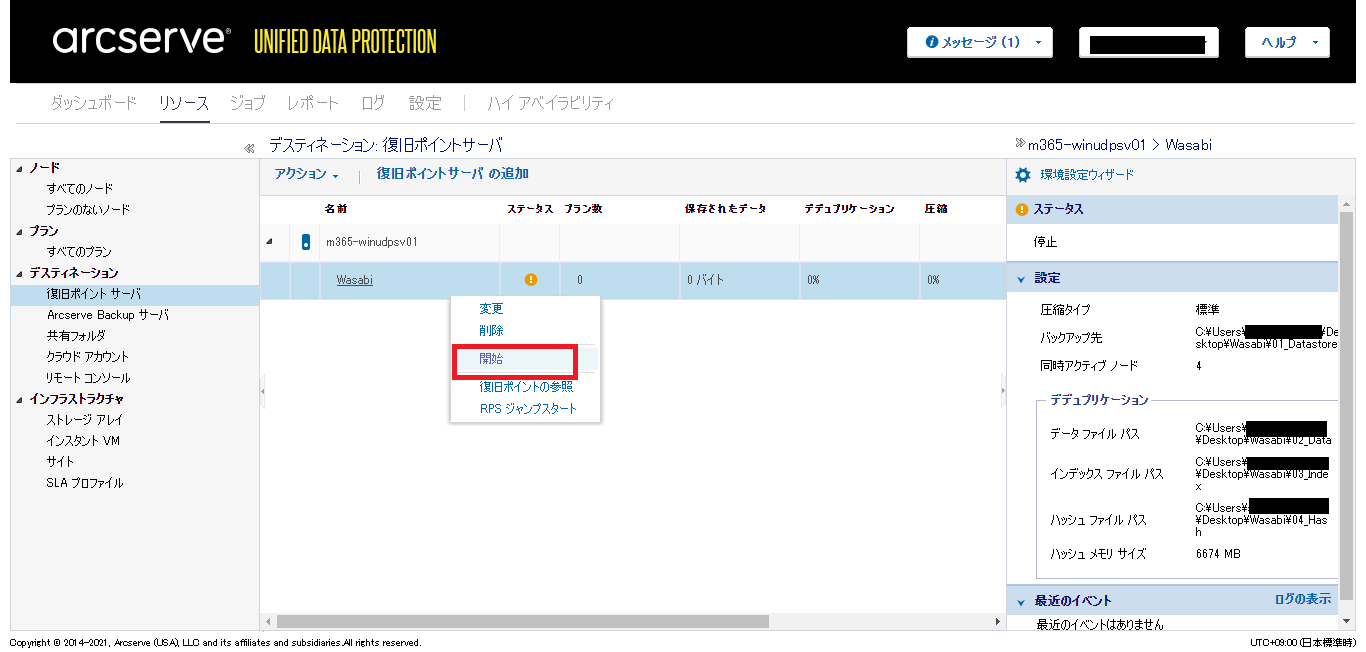Click the breadcrumb double-chevron icon

click(1020, 143)
